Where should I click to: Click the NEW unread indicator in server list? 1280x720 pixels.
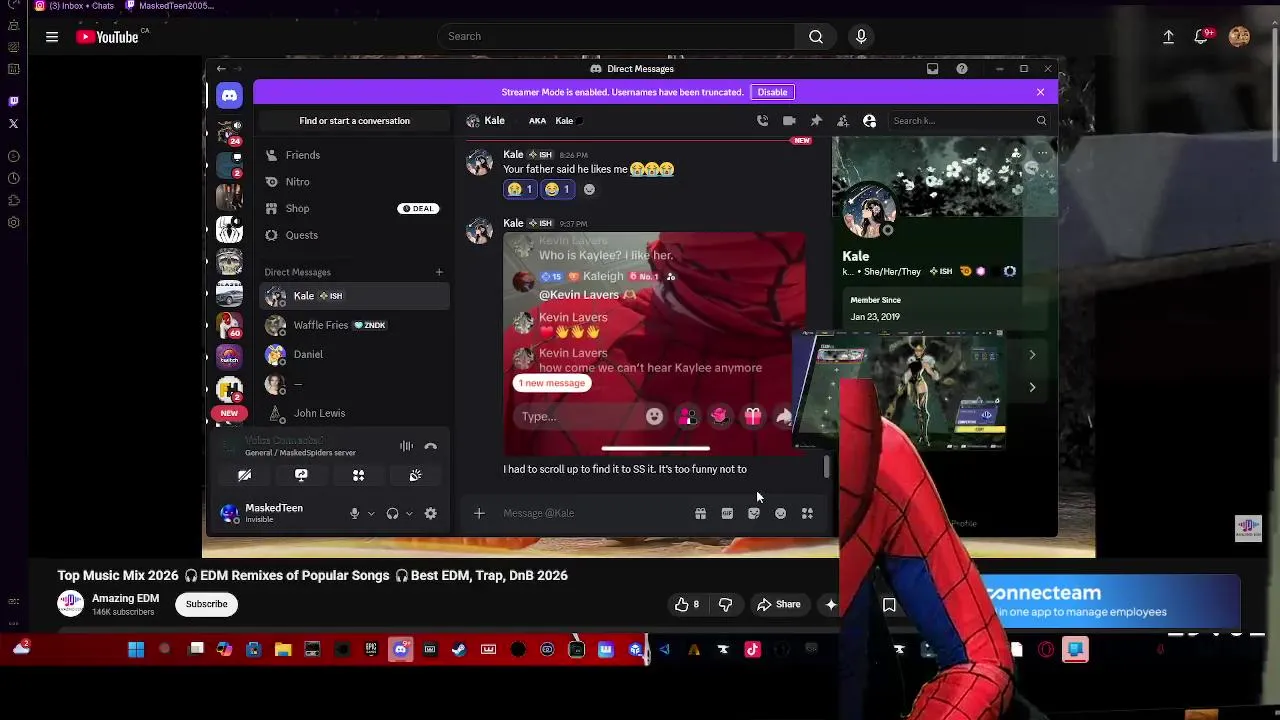tap(229, 413)
